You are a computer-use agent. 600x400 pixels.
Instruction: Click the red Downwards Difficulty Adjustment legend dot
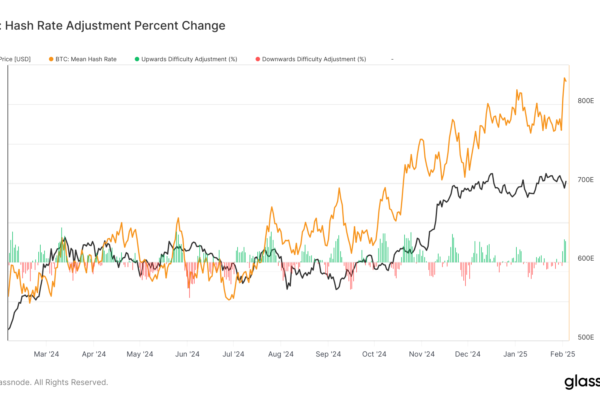point(258,60)
